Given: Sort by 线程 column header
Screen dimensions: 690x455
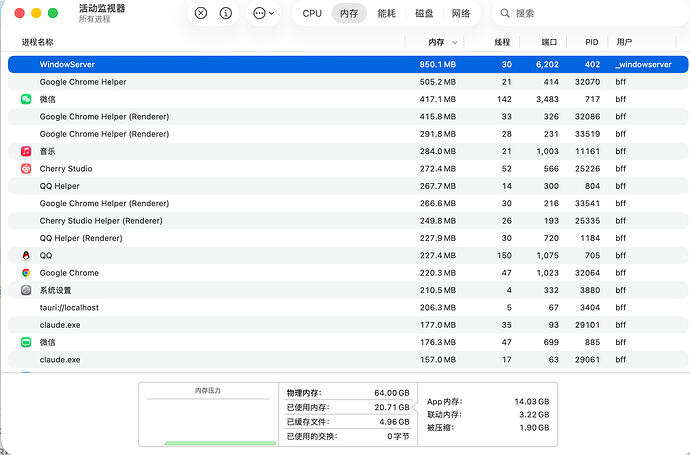Looking at the screenshot, I should (x=502, y=42).
